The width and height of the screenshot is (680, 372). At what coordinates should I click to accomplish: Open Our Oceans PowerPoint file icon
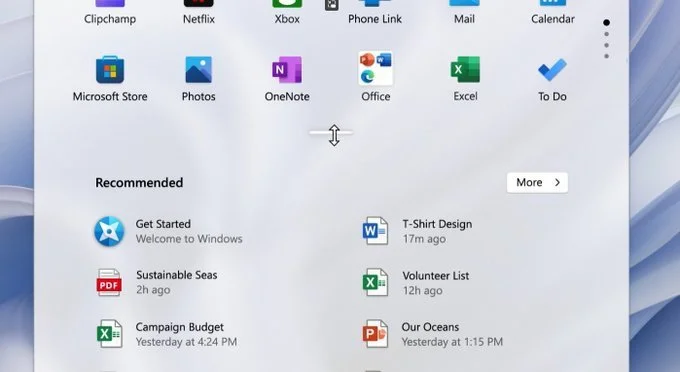375,334
